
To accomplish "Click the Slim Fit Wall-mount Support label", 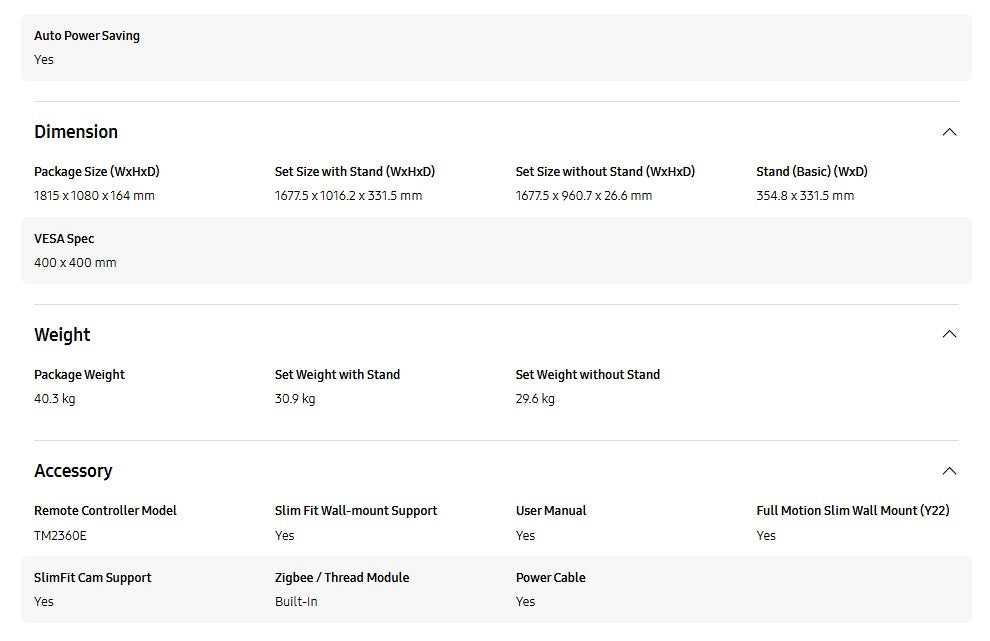I will tap(356, 511).
